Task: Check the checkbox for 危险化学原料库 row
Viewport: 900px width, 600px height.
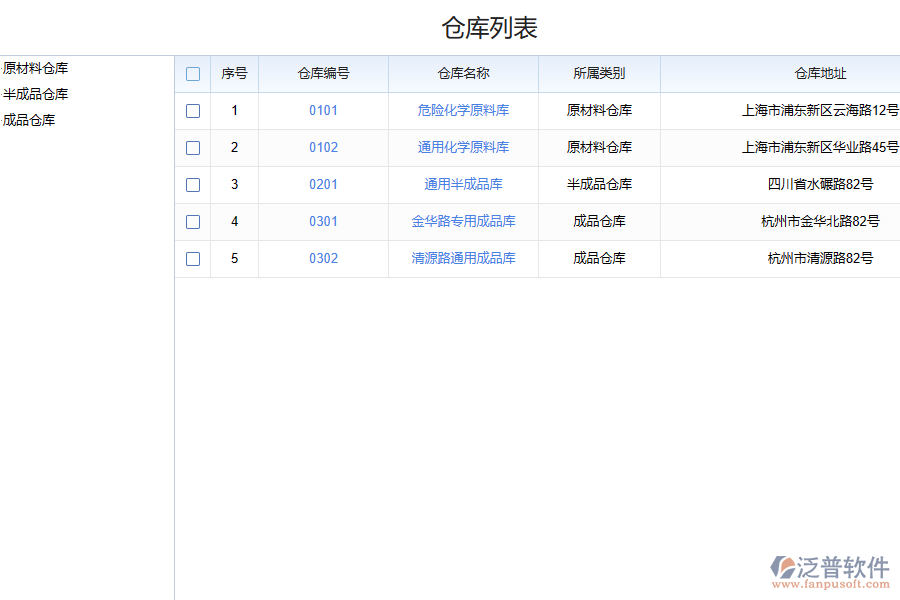Action: (193, 111)
